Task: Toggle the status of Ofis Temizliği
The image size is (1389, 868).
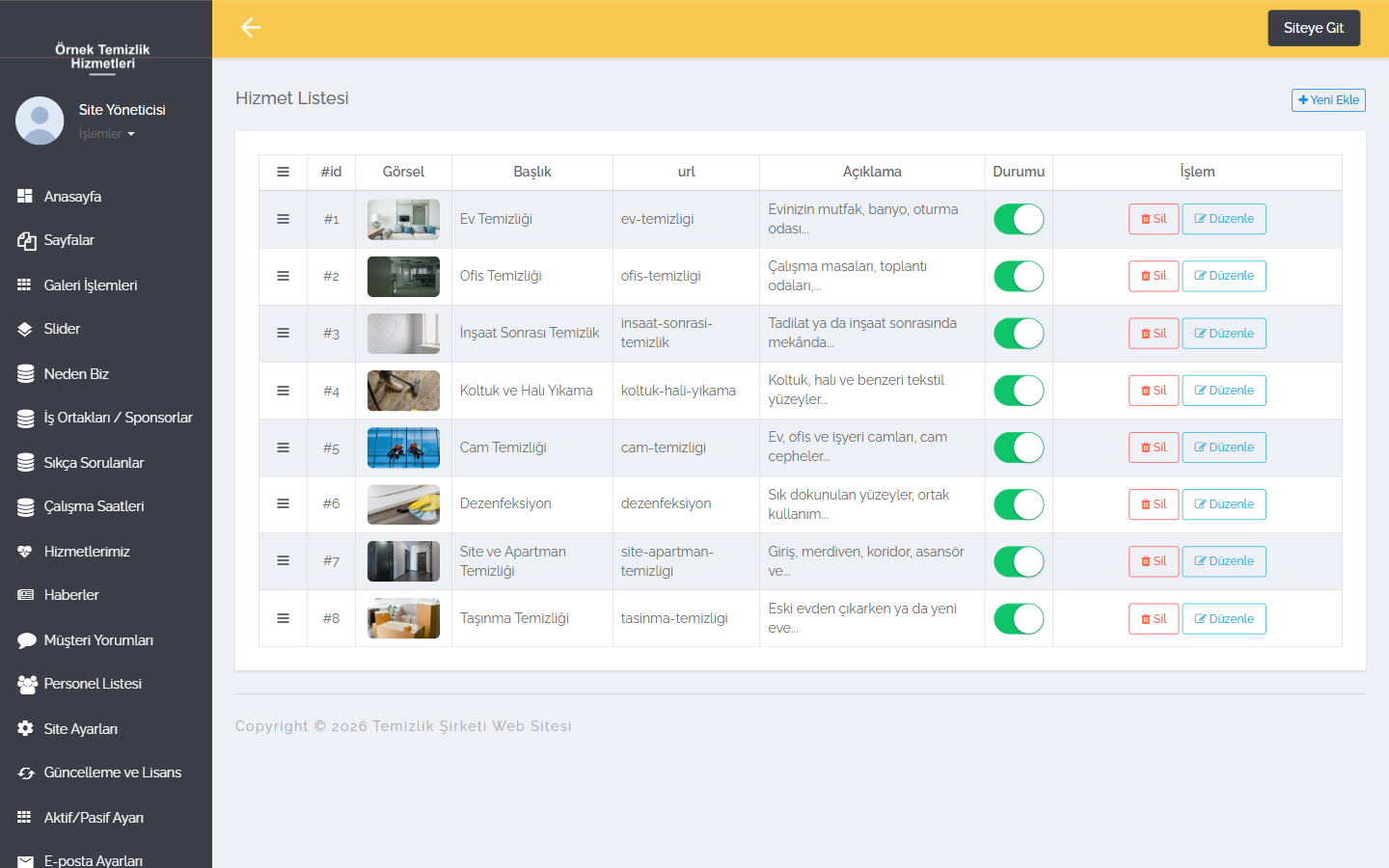Action: click(1019, 276)
